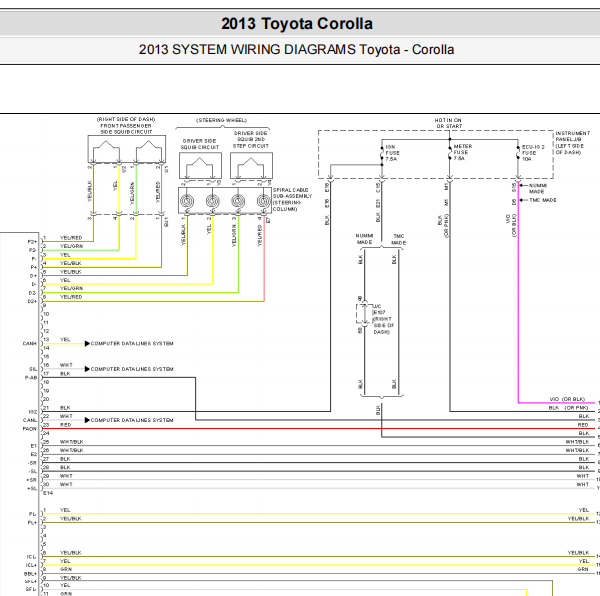The image size is (600, 596).
Task: Click the "E1" terminal label
Action: tap(34, 446)
